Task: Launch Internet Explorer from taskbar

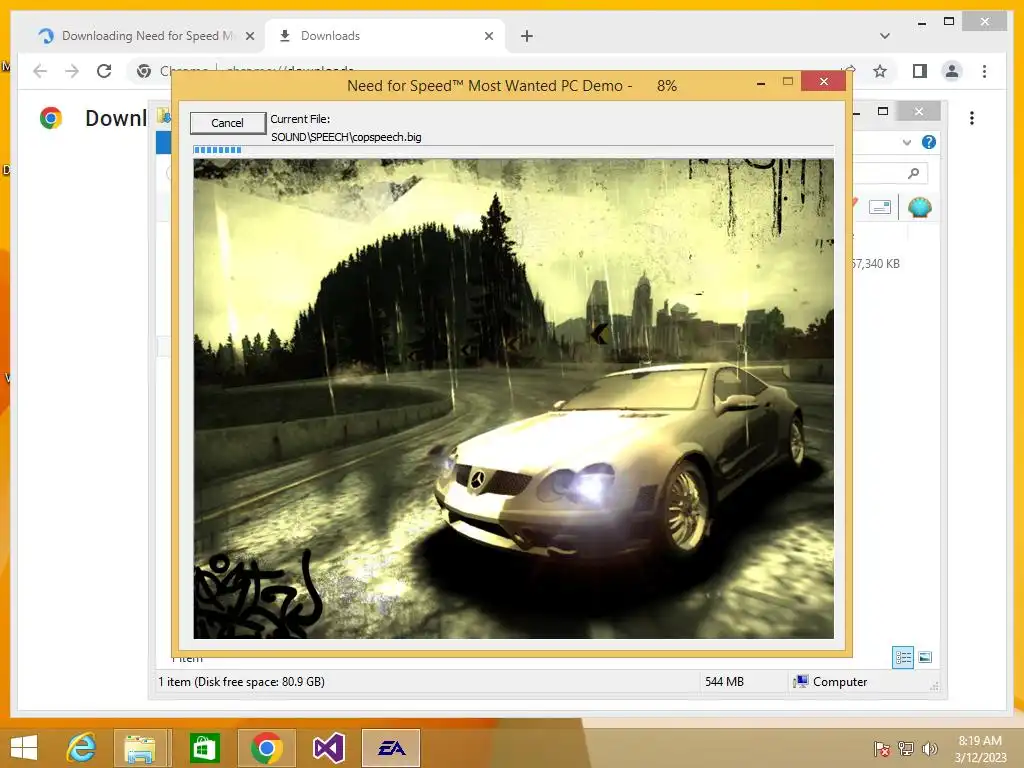Action: (81, 748)
